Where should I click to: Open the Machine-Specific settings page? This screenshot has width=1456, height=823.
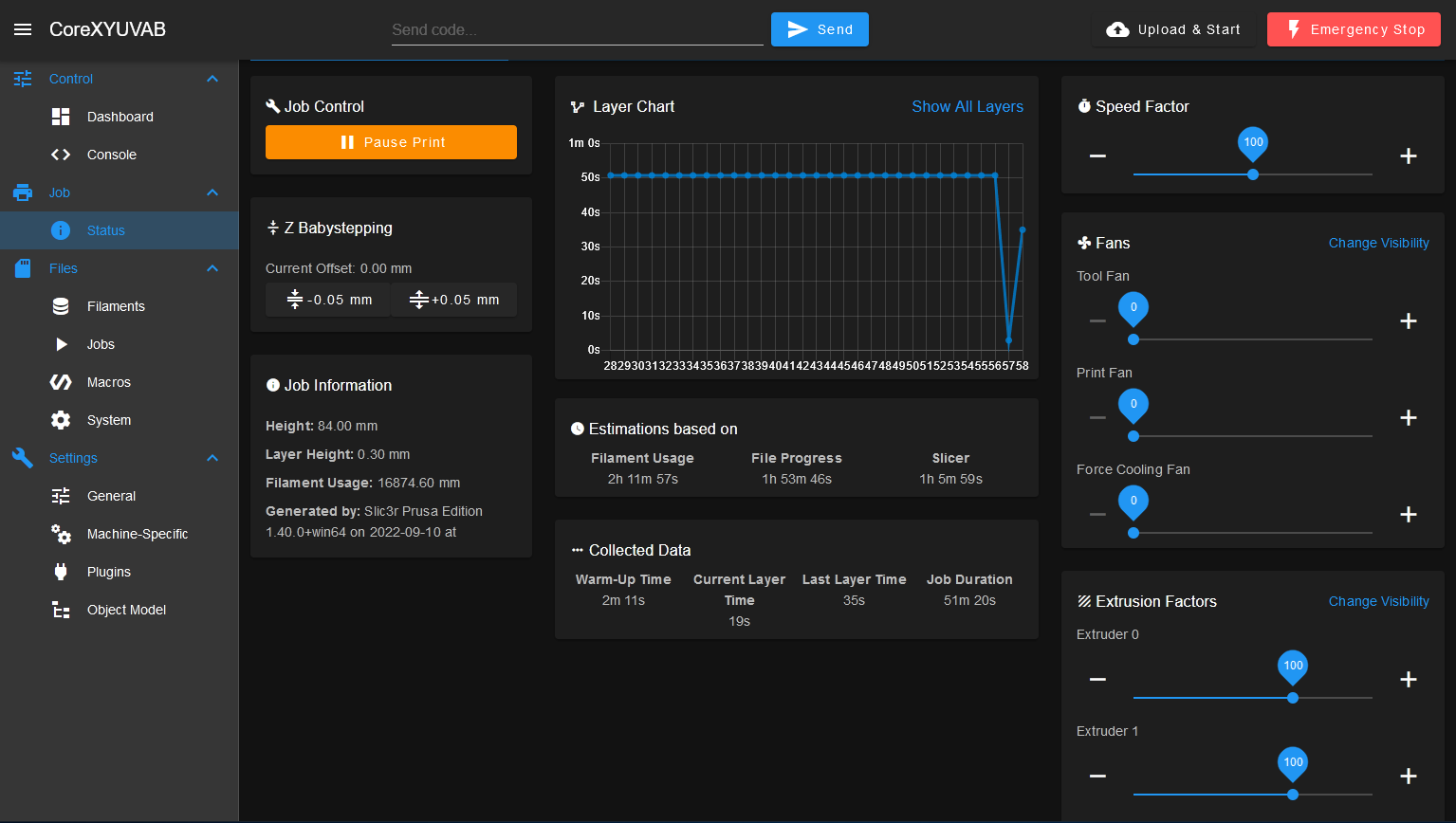pos(120,534)
